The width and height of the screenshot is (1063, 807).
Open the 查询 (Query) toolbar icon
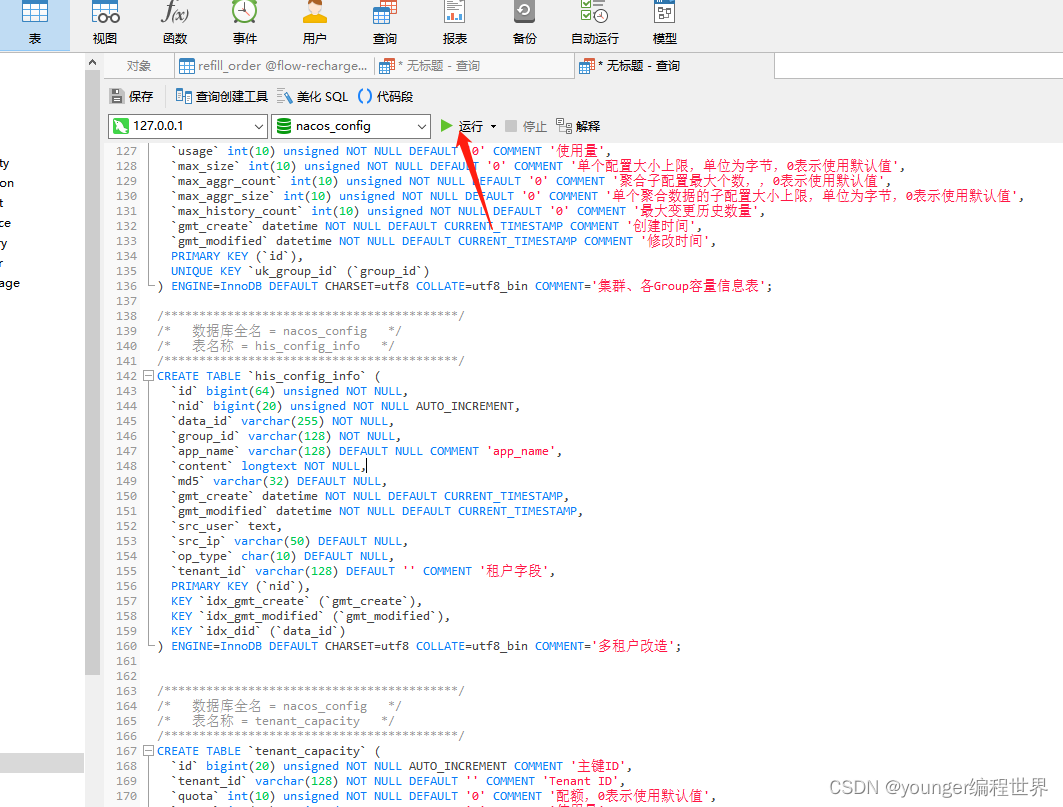(384, 24)
